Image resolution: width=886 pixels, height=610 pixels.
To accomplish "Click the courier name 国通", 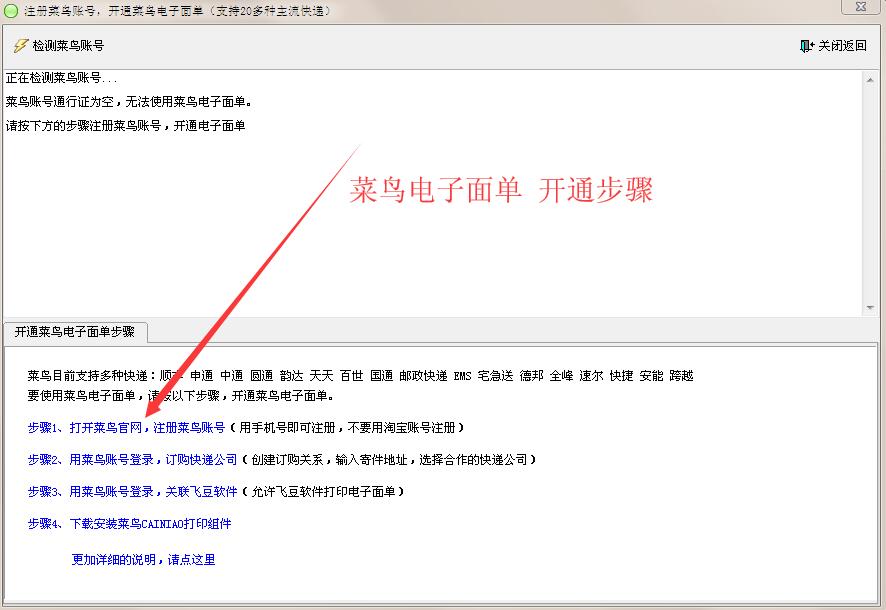I will pyautogui.click(x=381, y=376).
